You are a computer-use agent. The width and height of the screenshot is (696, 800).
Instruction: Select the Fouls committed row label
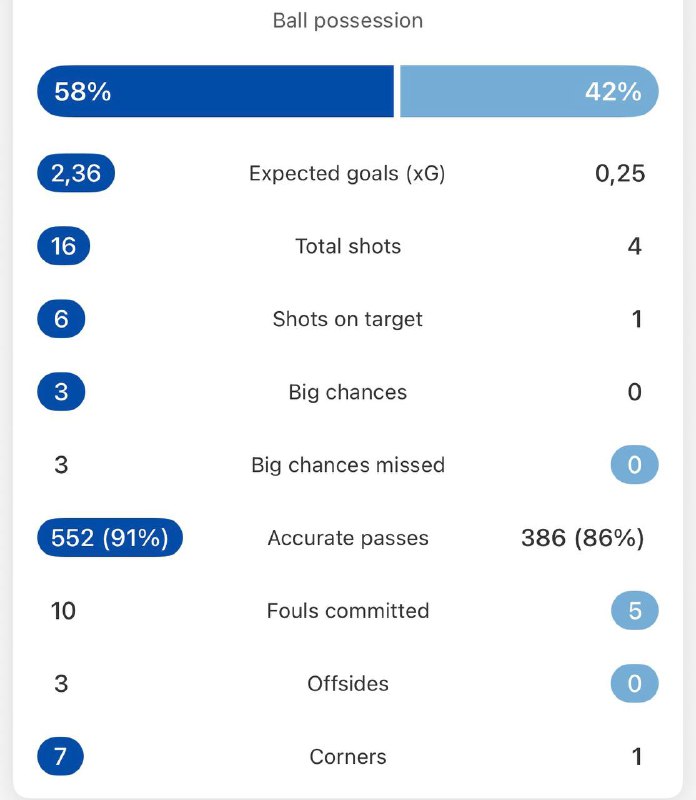[347, 610]
